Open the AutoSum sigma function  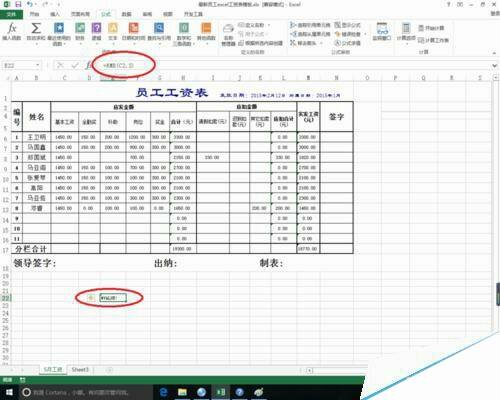[36, 32]
